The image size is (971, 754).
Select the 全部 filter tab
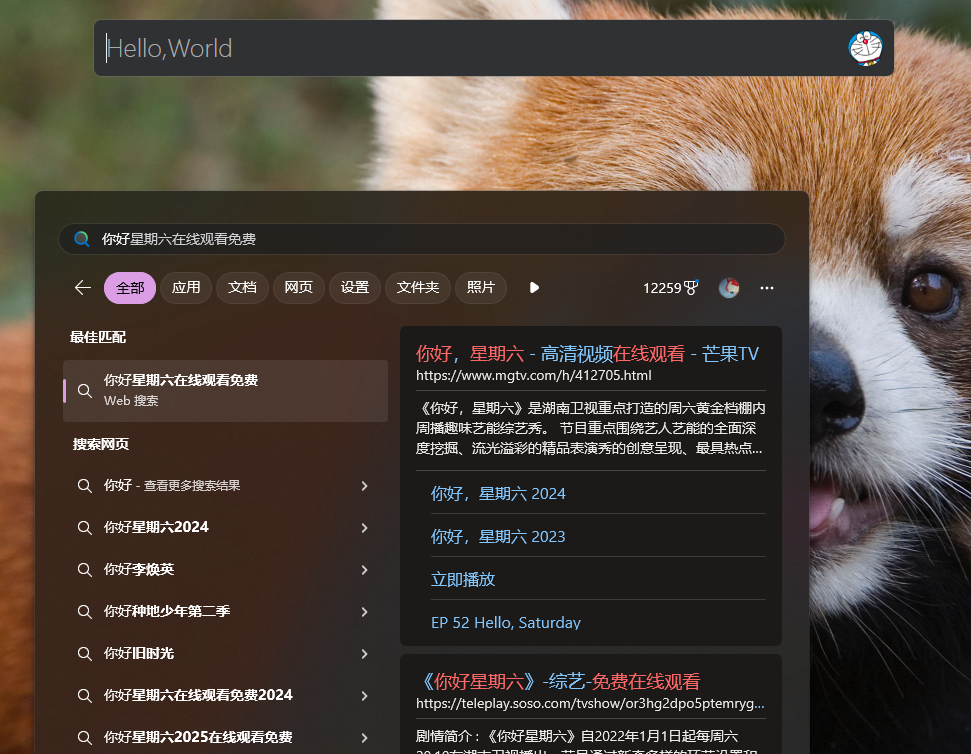[130, 288]
